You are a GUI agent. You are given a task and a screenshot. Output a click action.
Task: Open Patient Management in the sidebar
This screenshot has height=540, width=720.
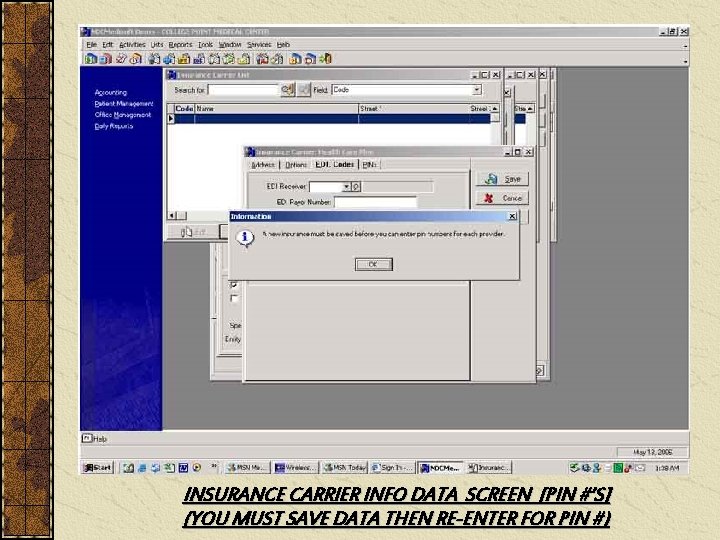point(124,104)
